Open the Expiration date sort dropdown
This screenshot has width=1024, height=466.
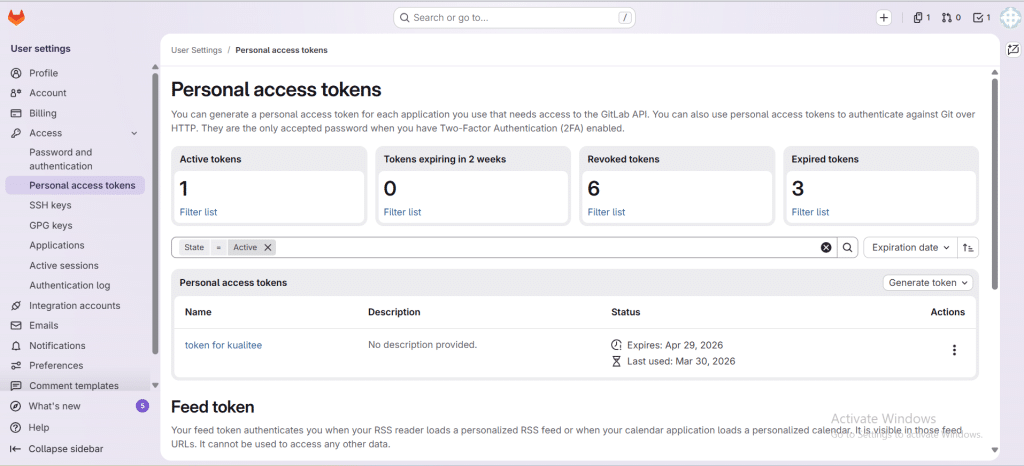tap(908, 247)
